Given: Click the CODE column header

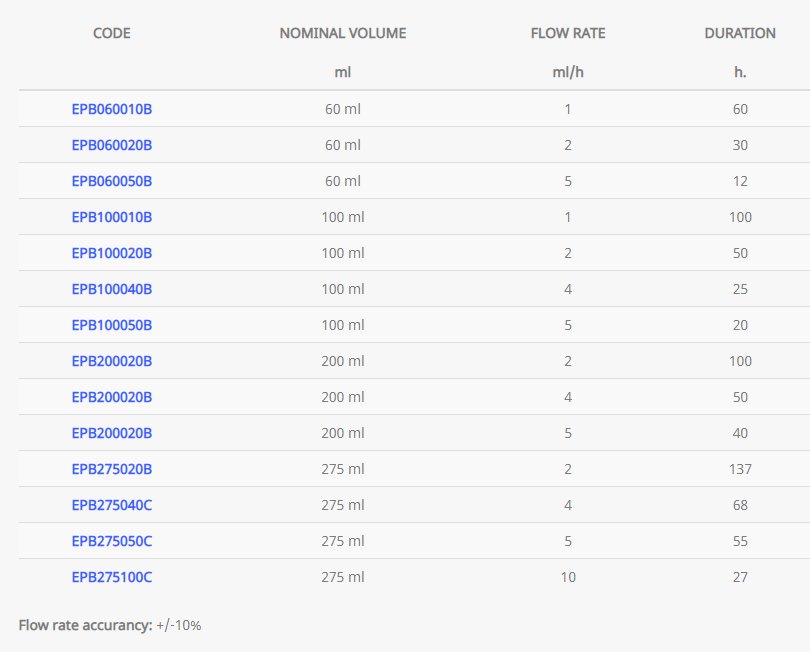Looking at the screenshot, I should tap(111, 33).
